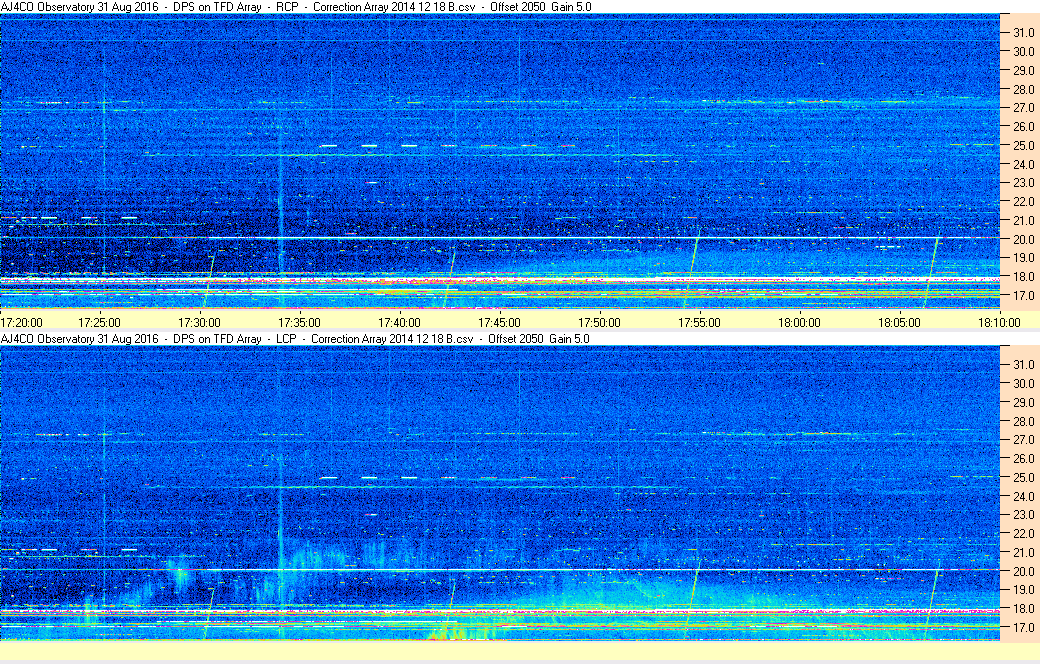Select the 27.0 frequency label in LCP panel
Viewport: 1040px width, 664px height.
point(1023,440)
